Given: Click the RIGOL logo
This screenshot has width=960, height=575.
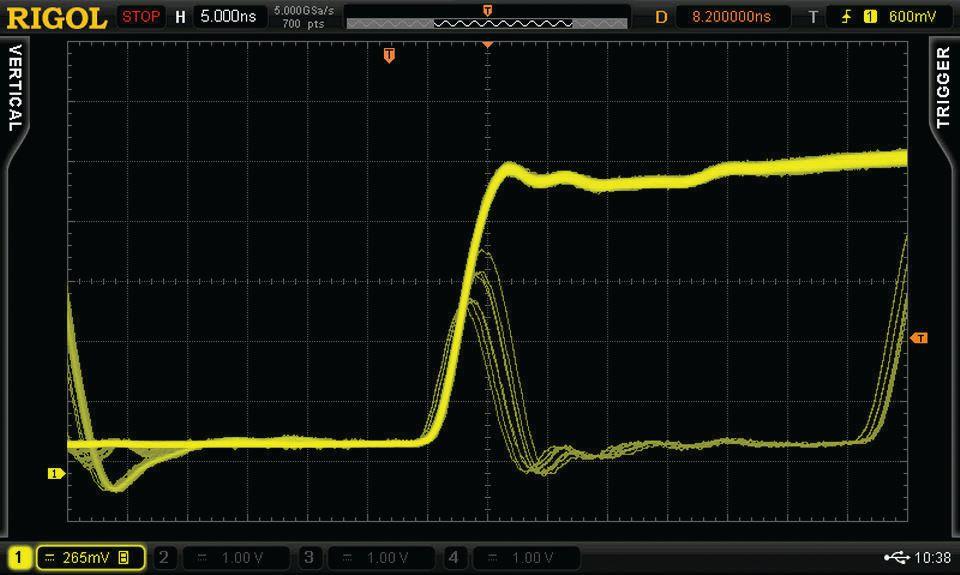Looking at the screenshot, I should click(x=56, y=18).
